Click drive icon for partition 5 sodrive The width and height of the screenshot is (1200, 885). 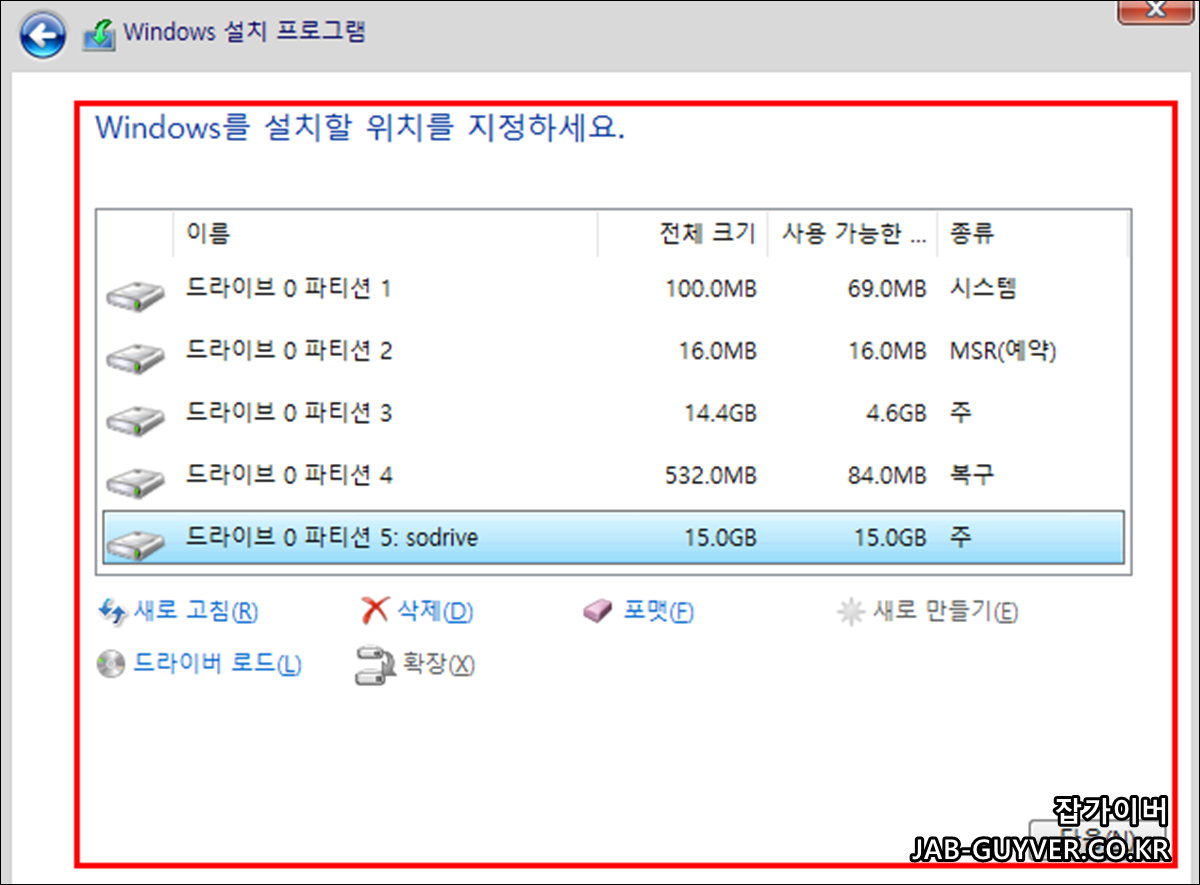pyautogui.click(x=135, y=543)
